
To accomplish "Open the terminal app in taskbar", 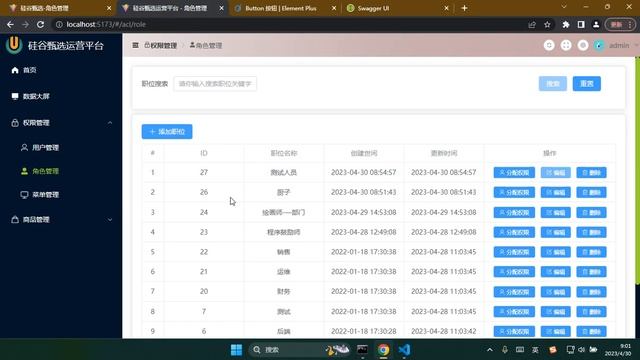I will (362, 350).
